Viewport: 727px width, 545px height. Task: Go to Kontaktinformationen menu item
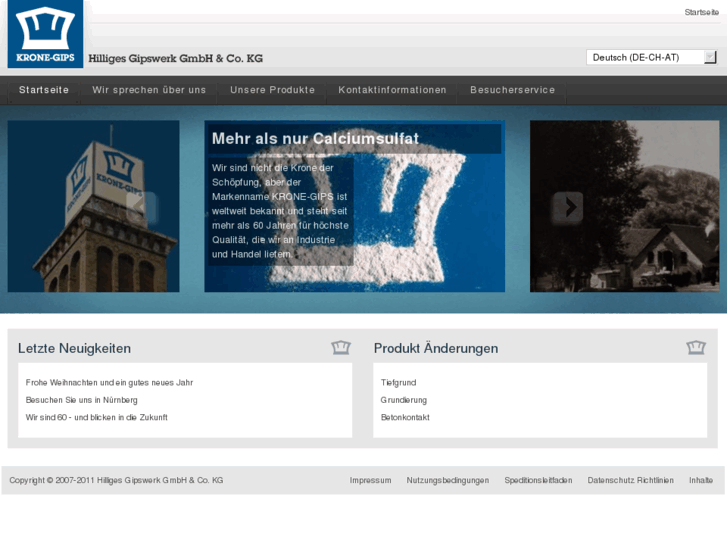(x=392, y=90)
